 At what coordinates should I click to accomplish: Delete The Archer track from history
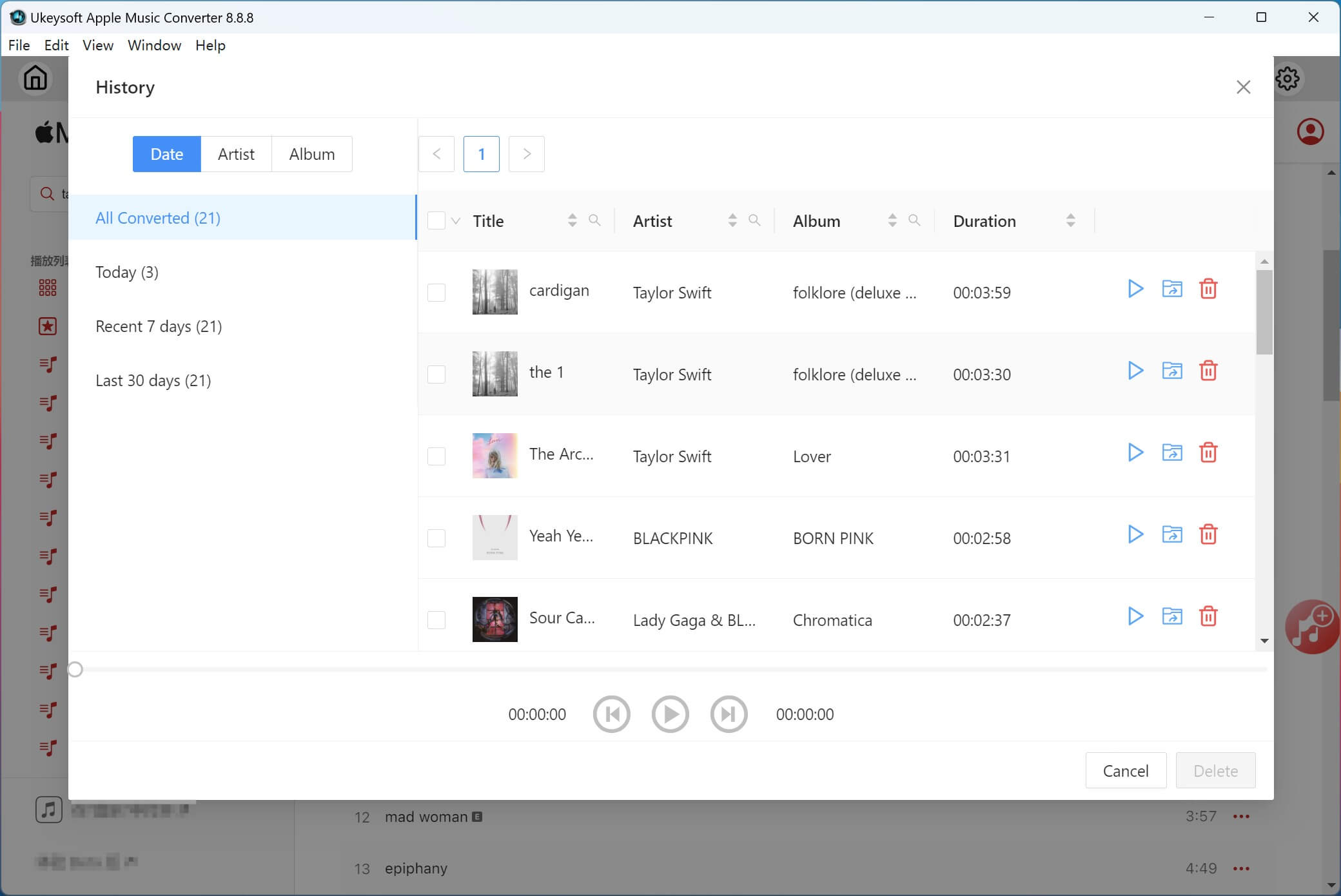[x=1208, y=453]
